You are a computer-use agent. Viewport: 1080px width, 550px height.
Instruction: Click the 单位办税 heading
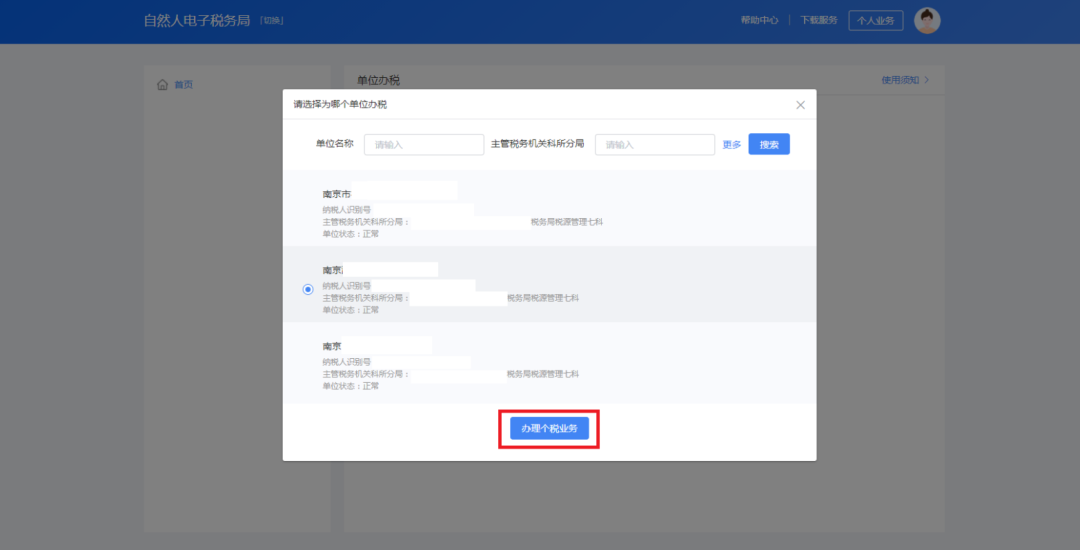pos(378,81)
